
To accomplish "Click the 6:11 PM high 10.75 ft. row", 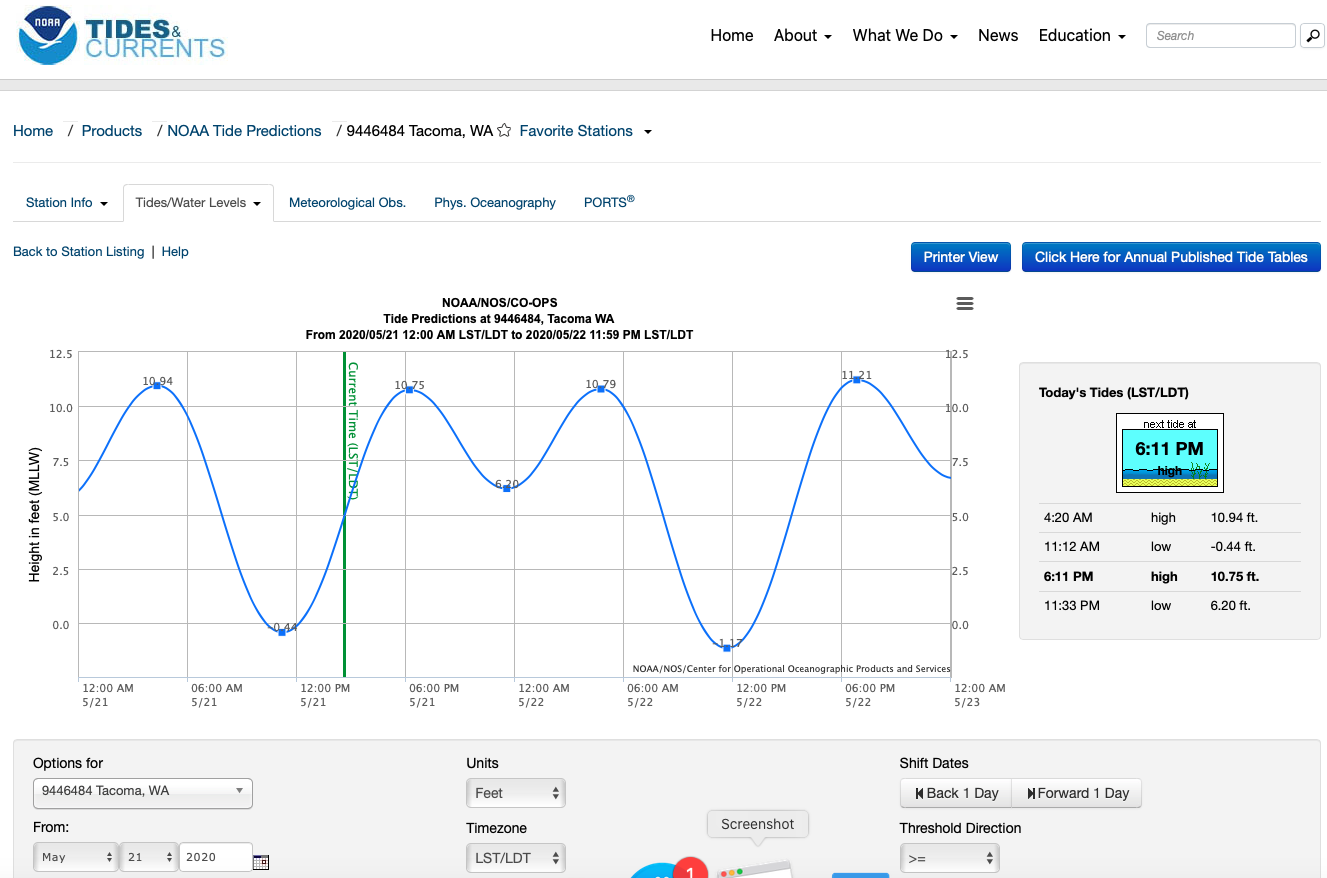I will coord(1170,576).
